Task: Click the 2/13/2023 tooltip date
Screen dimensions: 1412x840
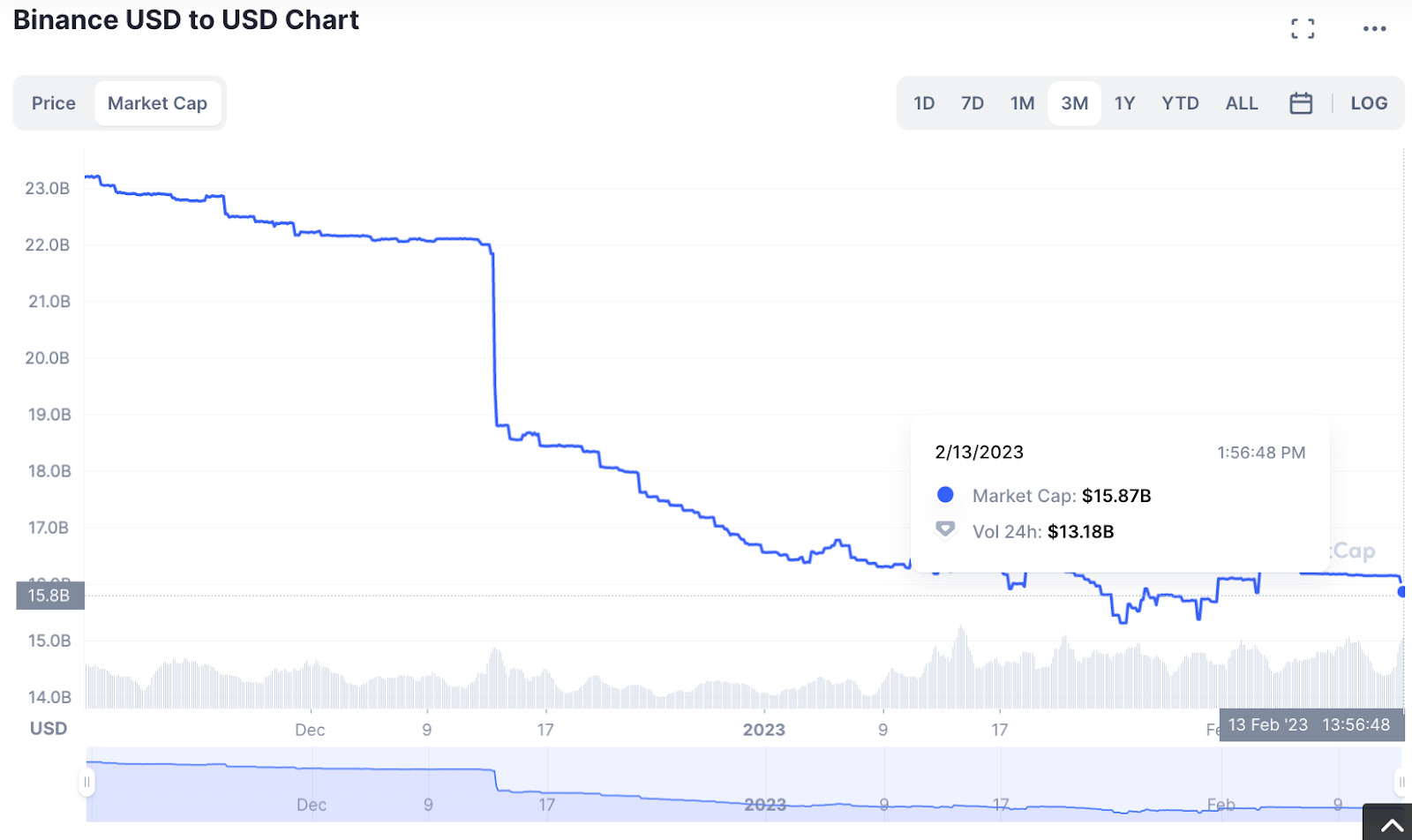Action: [x=980, y=453]
